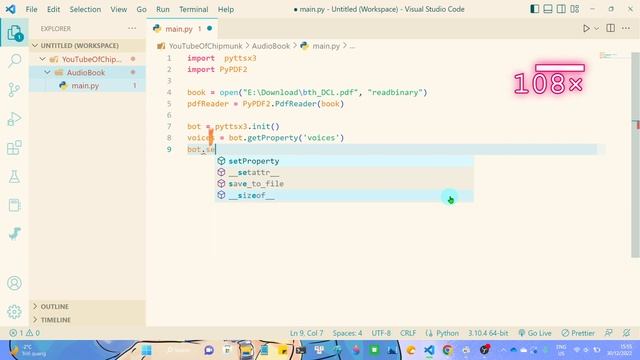Toggle the primary side bar layout icon

[534, 9]
